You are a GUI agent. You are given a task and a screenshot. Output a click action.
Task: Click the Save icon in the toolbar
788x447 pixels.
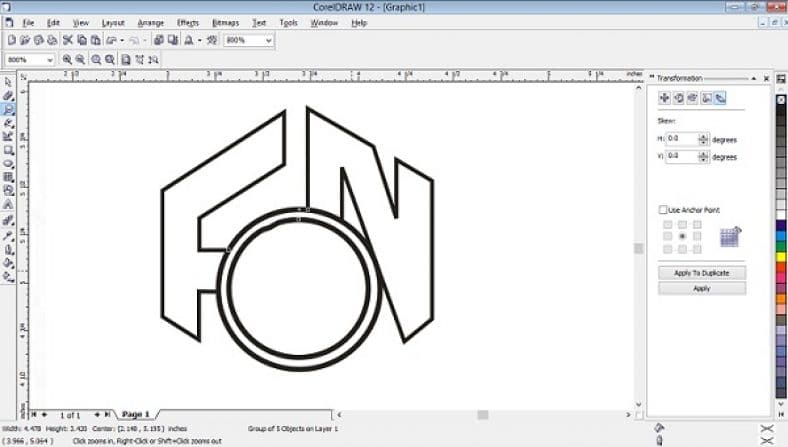pos(38,40)
